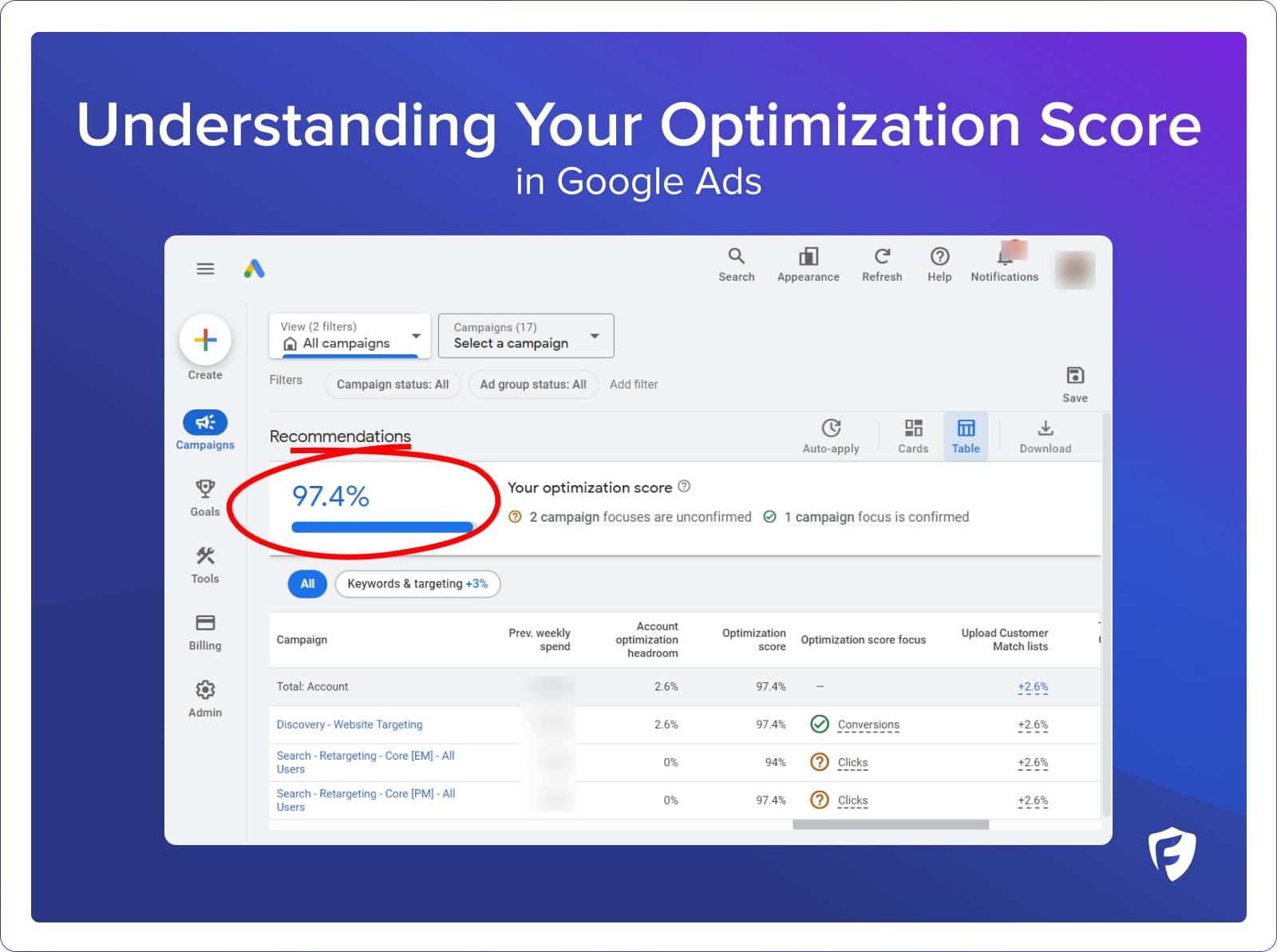Expand the Select a campaign dropdown

tap(526, 335)
